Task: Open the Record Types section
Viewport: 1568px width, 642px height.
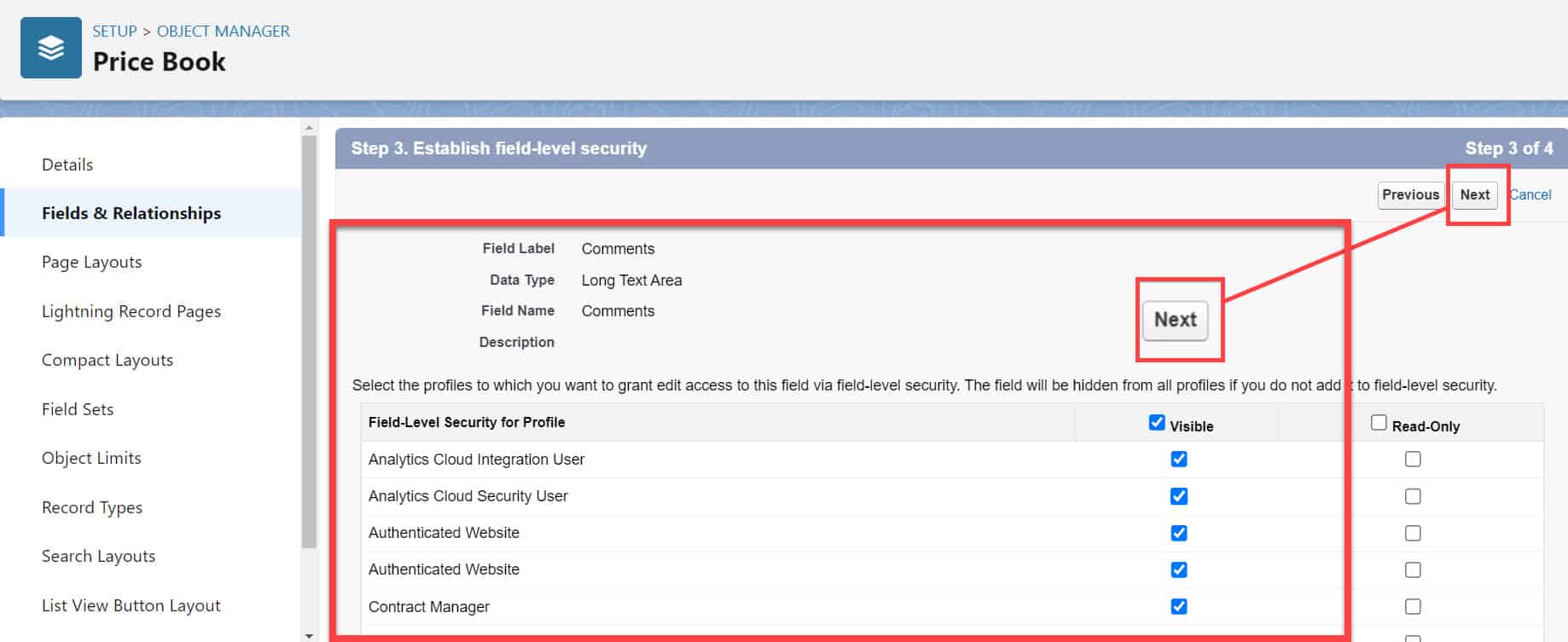Action: pyautogui.click(x=91, y=506)
